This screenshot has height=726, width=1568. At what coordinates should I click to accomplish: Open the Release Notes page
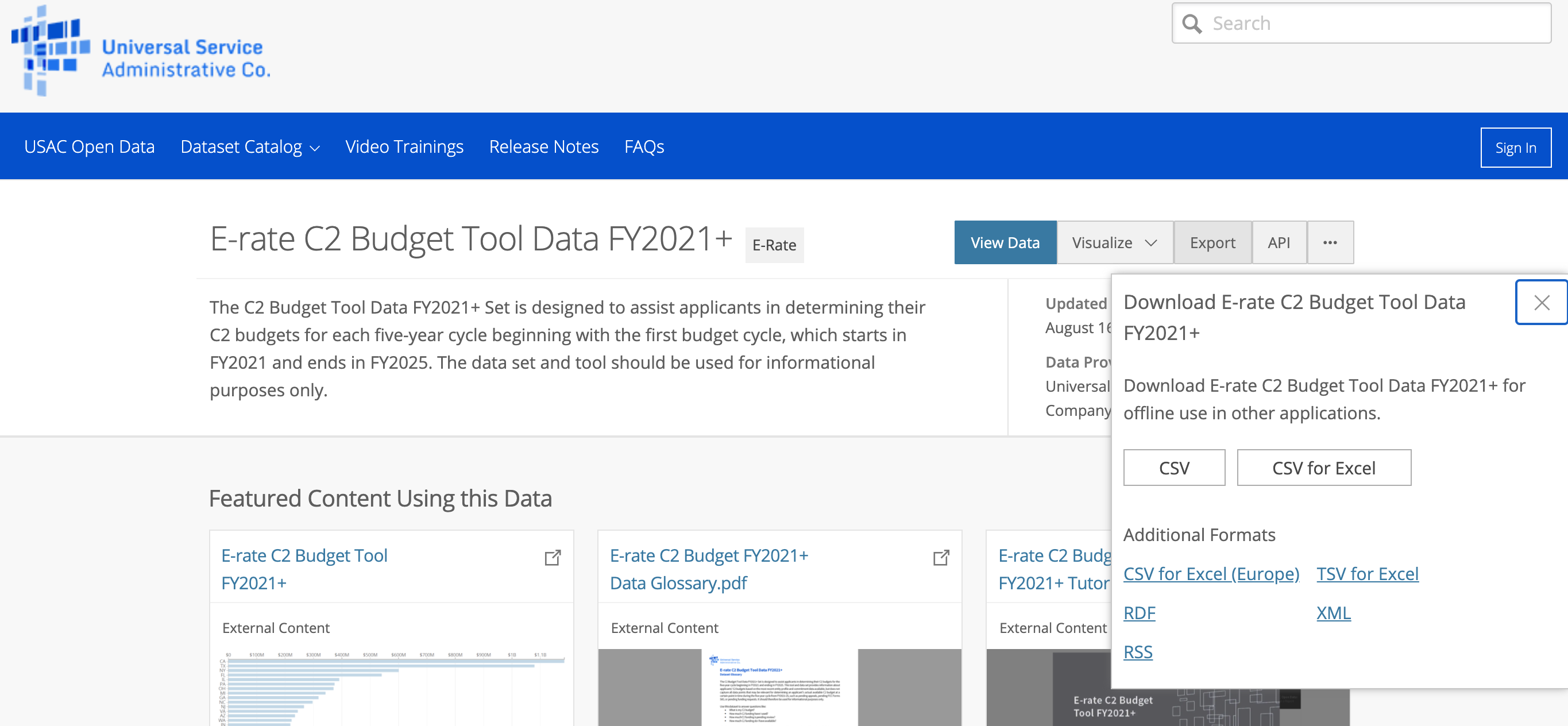pyautogui.click(x=543, y=146)
